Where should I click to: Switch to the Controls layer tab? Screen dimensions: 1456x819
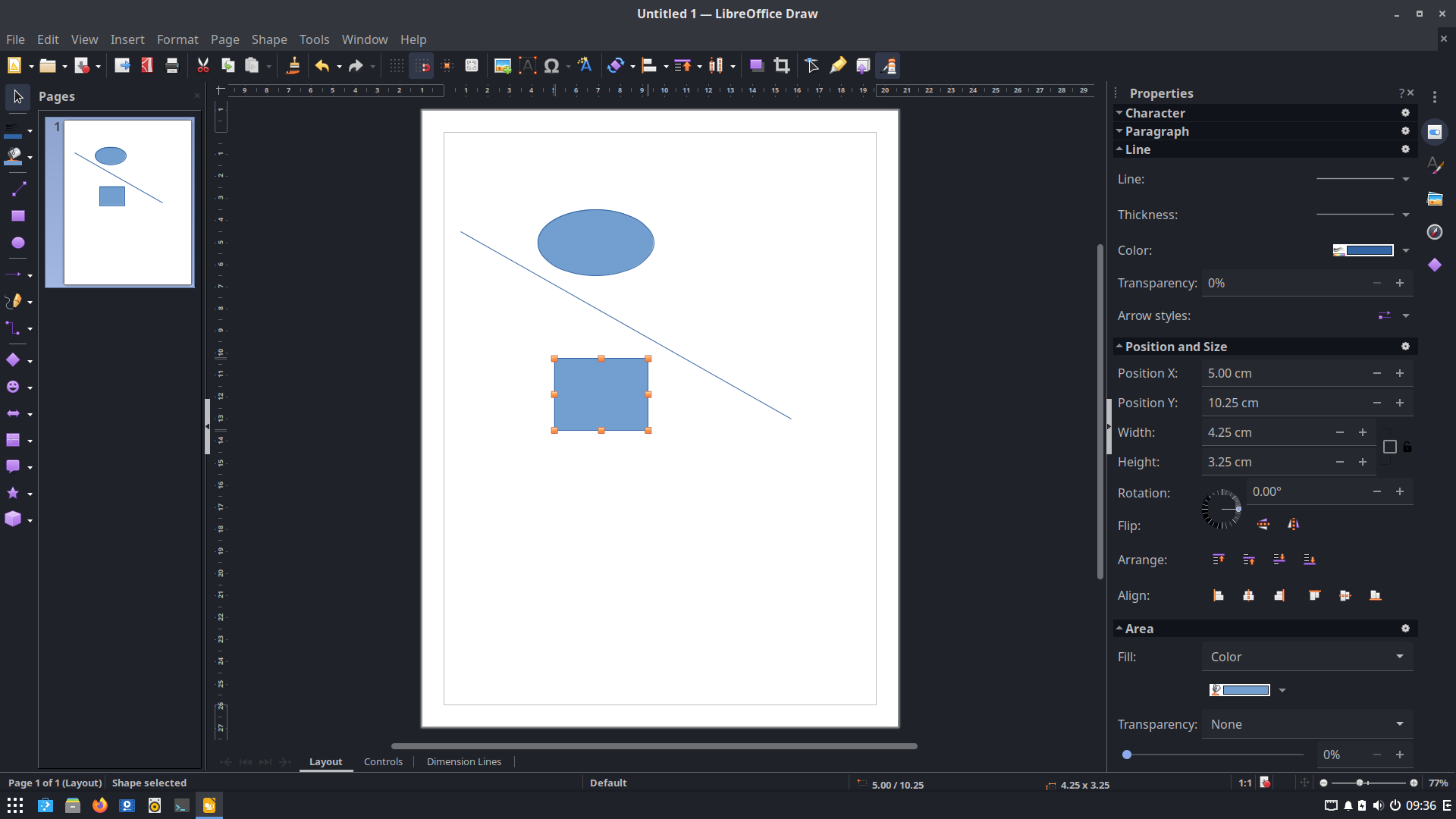pos(383,761)
